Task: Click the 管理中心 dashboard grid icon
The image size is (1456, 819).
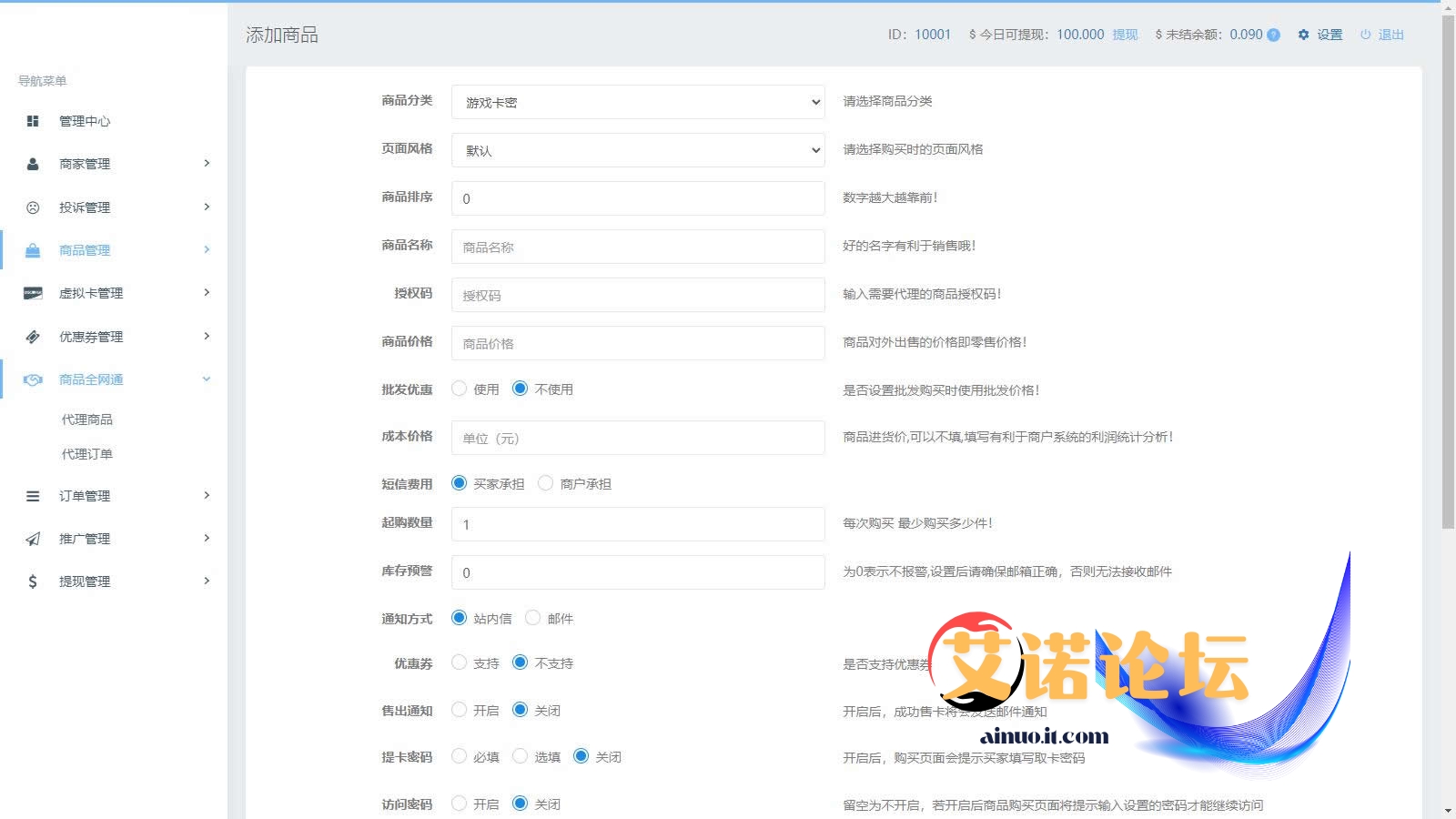Action: tap(33, 121)
